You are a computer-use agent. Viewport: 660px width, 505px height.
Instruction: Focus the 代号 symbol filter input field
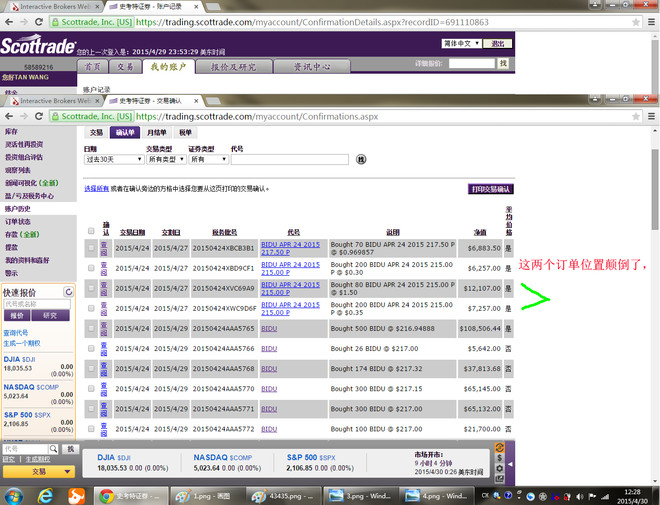(x=290, y=159)
